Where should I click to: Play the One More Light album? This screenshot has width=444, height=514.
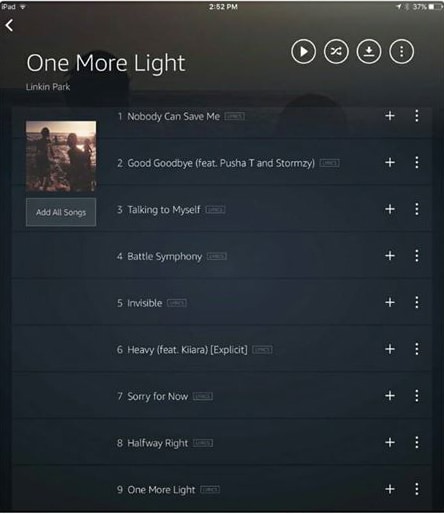coord(303,52)
